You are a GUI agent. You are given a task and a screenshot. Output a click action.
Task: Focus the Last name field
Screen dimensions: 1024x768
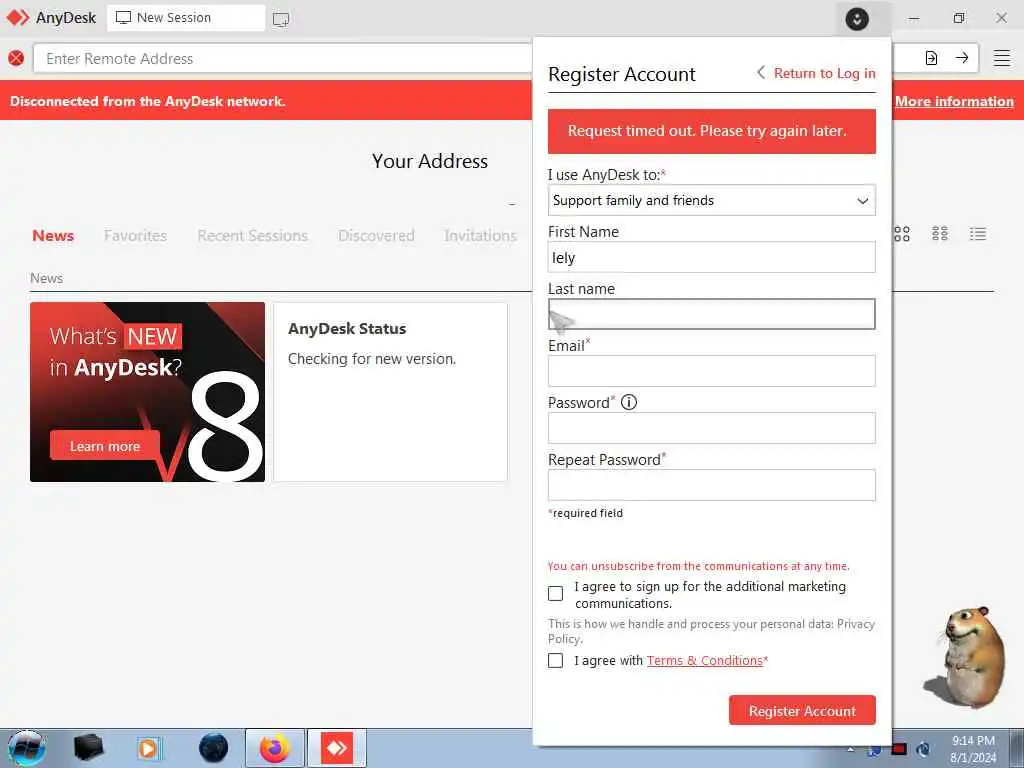pyautogui.click(x=711, y=314)
